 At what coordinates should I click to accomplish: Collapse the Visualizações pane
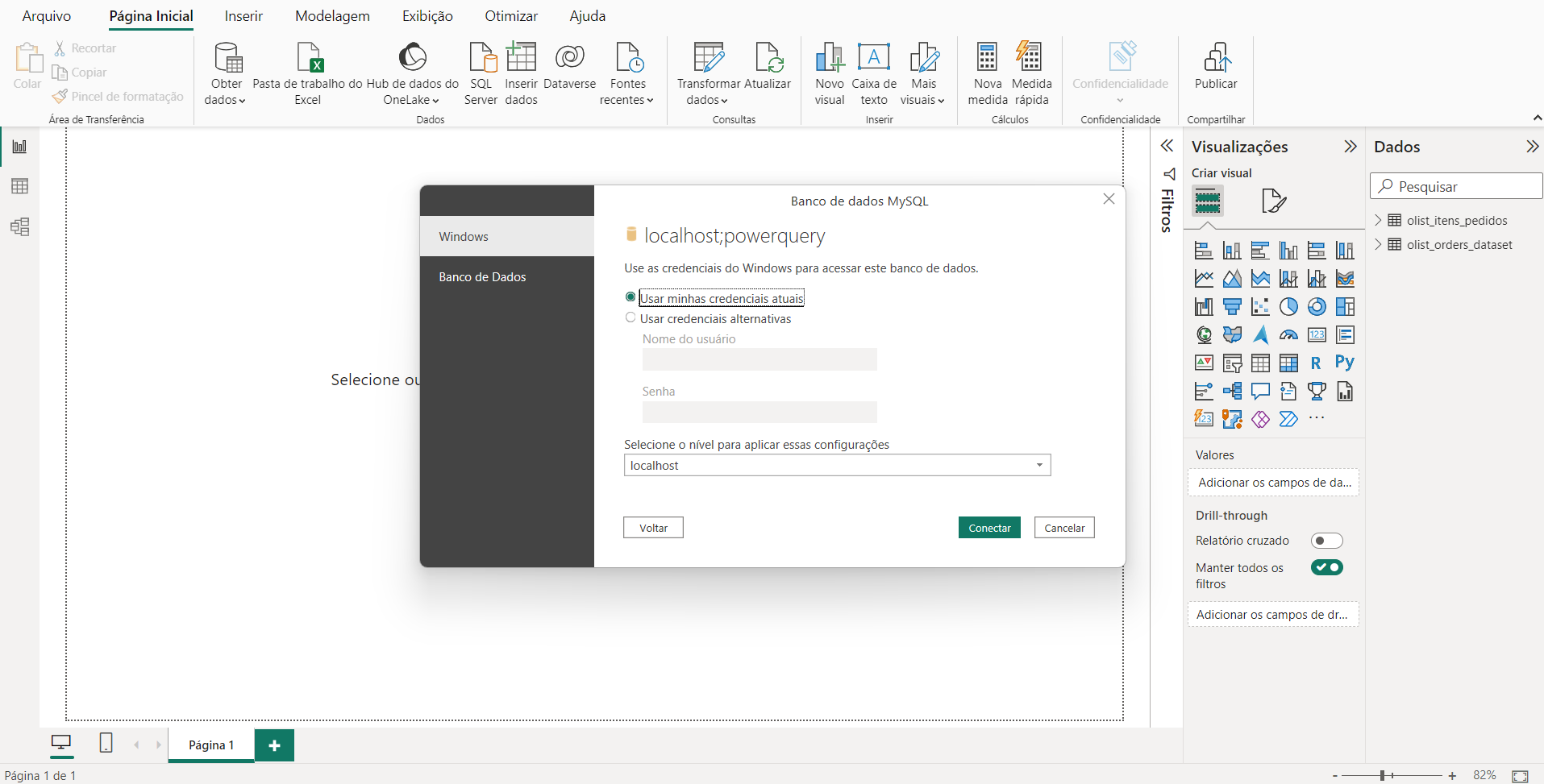click(1350, 147)
